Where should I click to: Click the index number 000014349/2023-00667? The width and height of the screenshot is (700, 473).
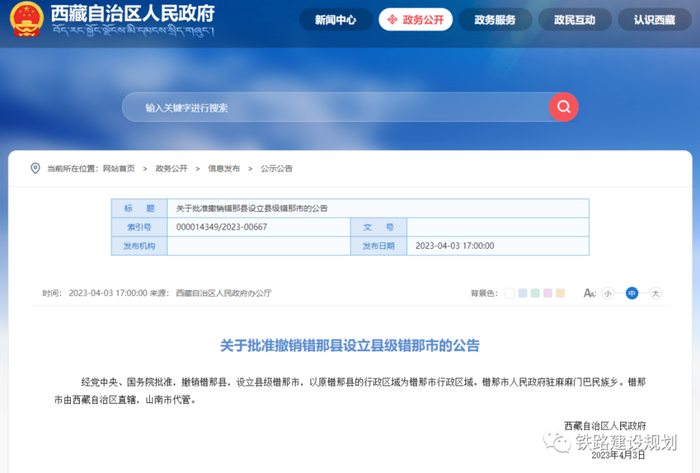221,227
